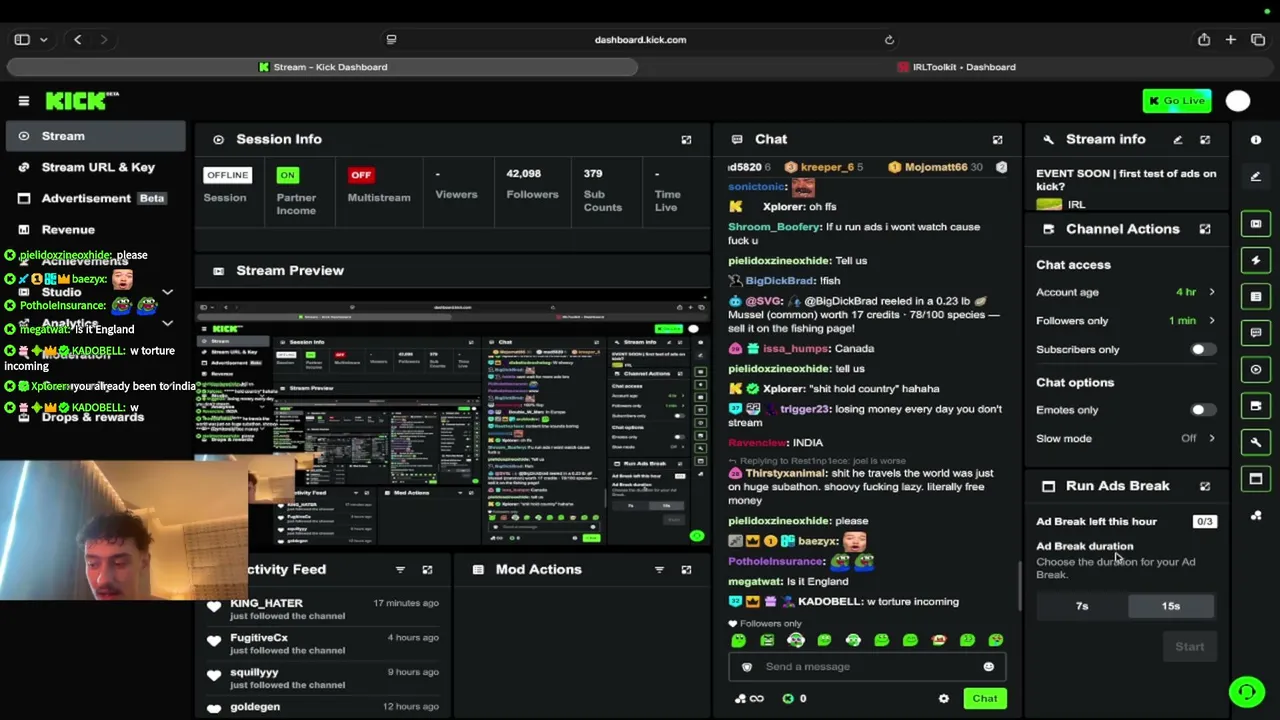Click Safari's Share icon

coord(1204,40)
